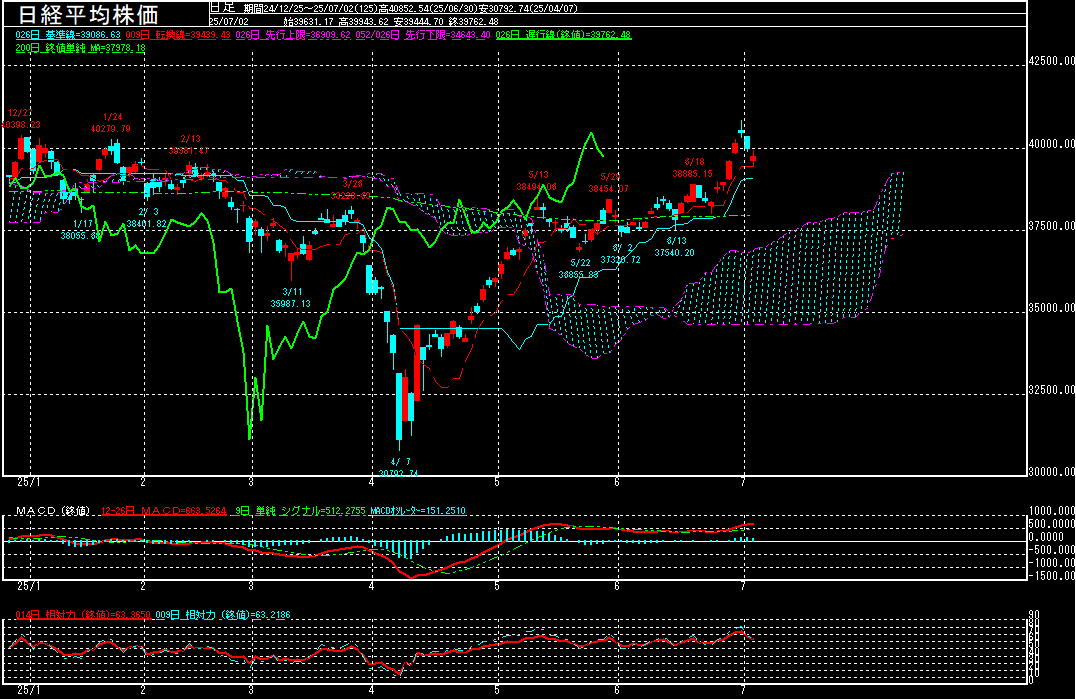The height and width of the screenshot is (699, 1076).
Task: Click the 42500.00 price axis label
Action: [1052, 61]
